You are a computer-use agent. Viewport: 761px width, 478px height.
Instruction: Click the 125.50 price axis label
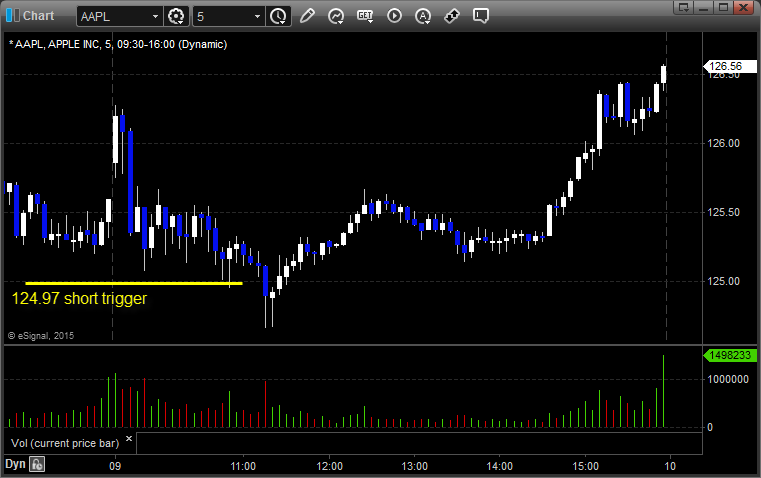tap(724, 212)
